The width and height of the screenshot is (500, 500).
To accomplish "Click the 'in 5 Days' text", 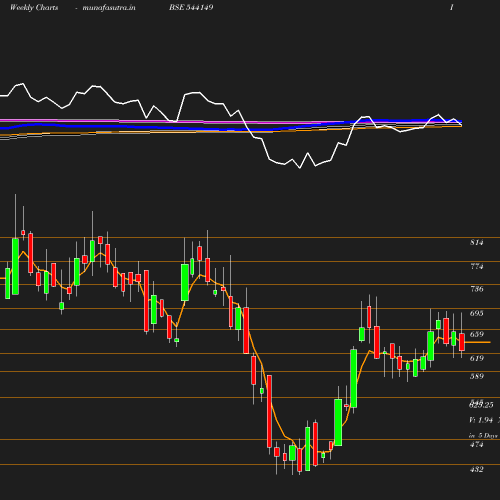I will [483, 436].
